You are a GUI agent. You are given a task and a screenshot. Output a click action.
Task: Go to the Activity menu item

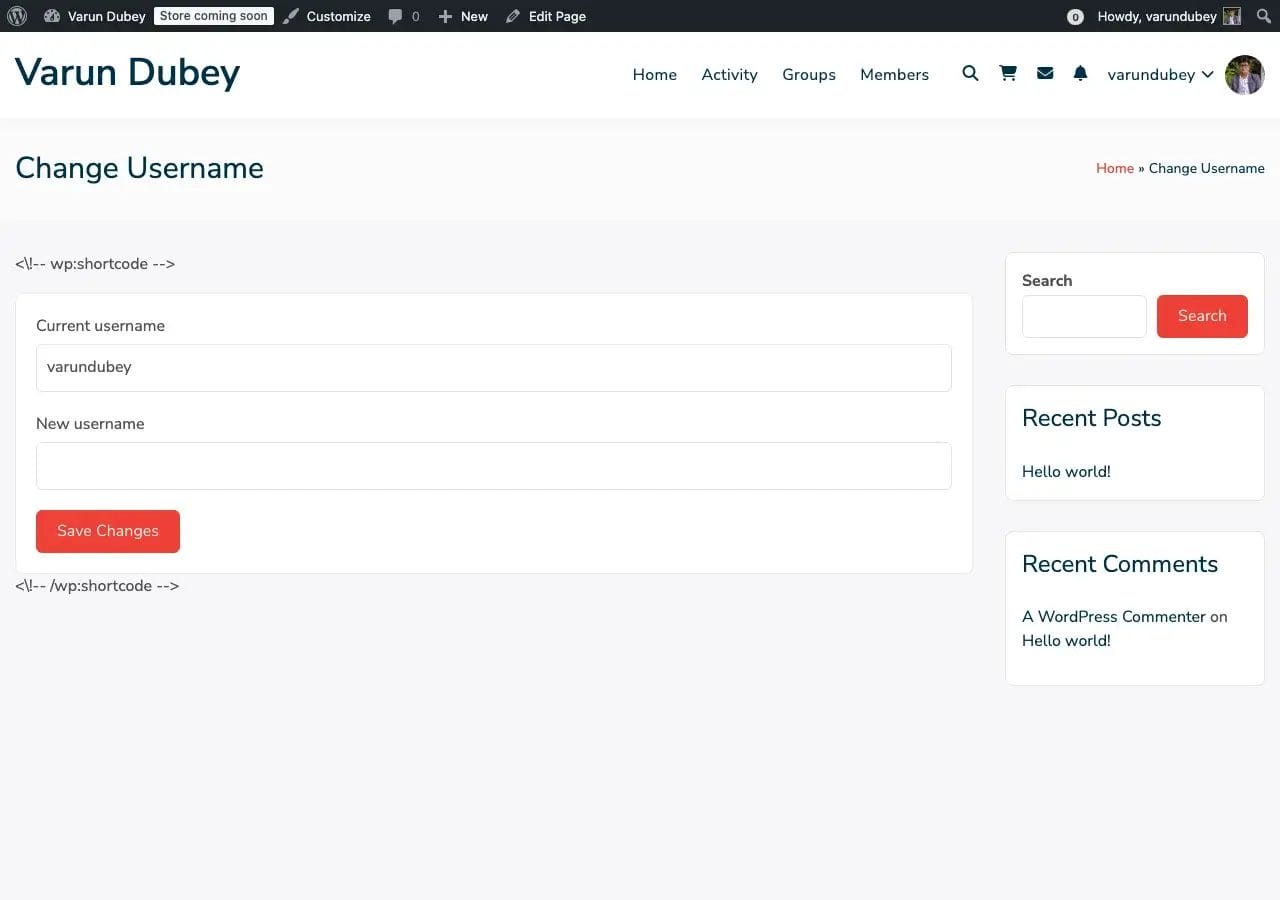click(x=729, y=75)
